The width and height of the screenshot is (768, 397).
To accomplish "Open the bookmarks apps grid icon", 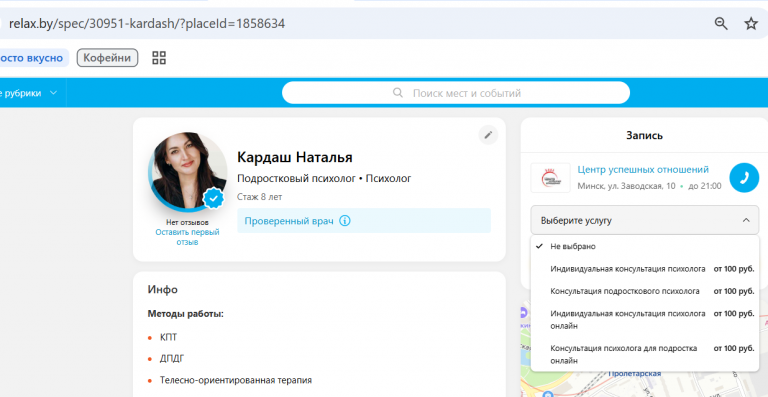I will 159,58.
